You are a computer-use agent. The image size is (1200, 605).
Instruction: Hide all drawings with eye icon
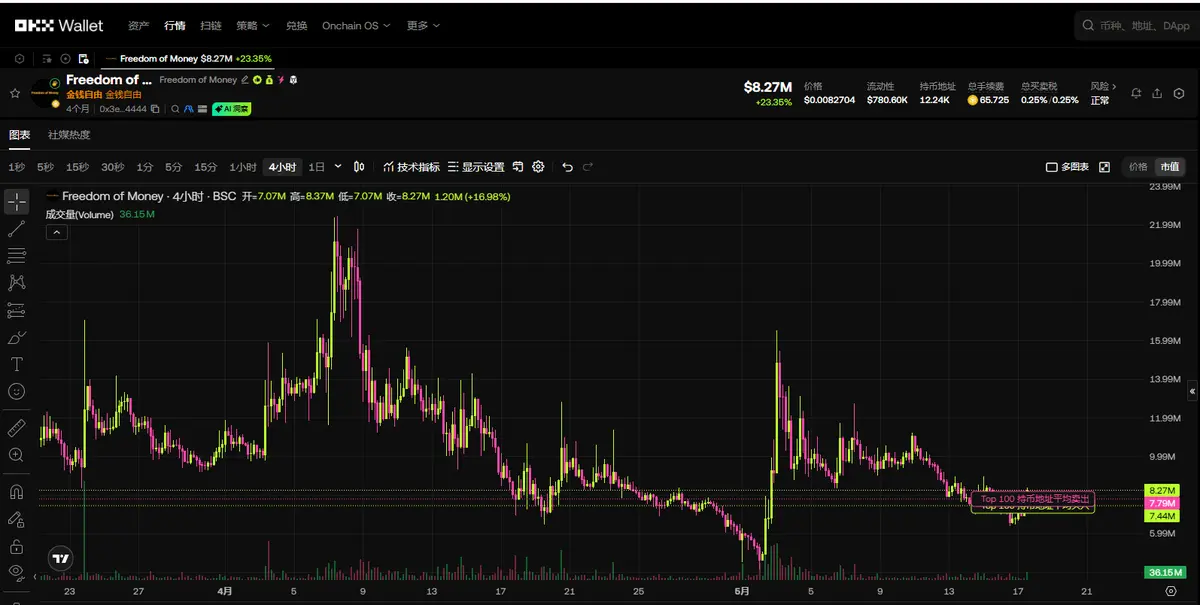16,573
